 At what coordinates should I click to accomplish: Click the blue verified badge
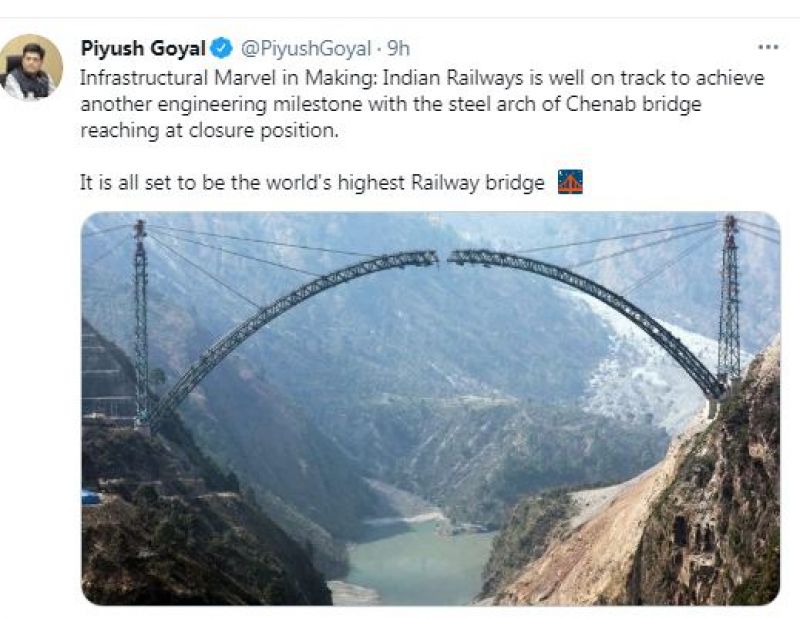[221, 49]
